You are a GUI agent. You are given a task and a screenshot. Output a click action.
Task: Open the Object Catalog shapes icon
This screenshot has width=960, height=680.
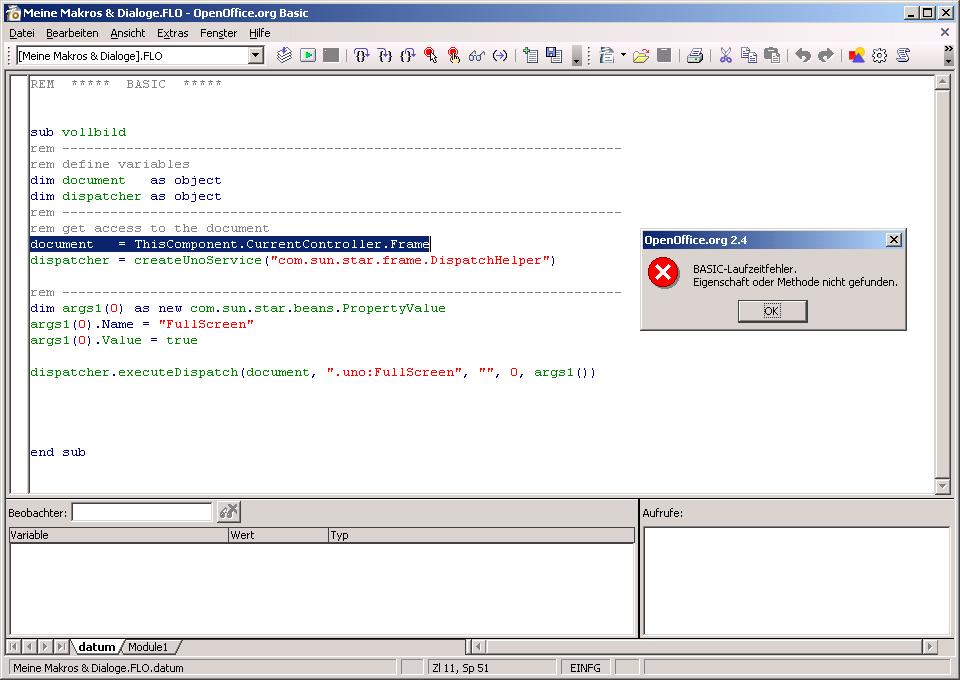click(x=857, y=56)
